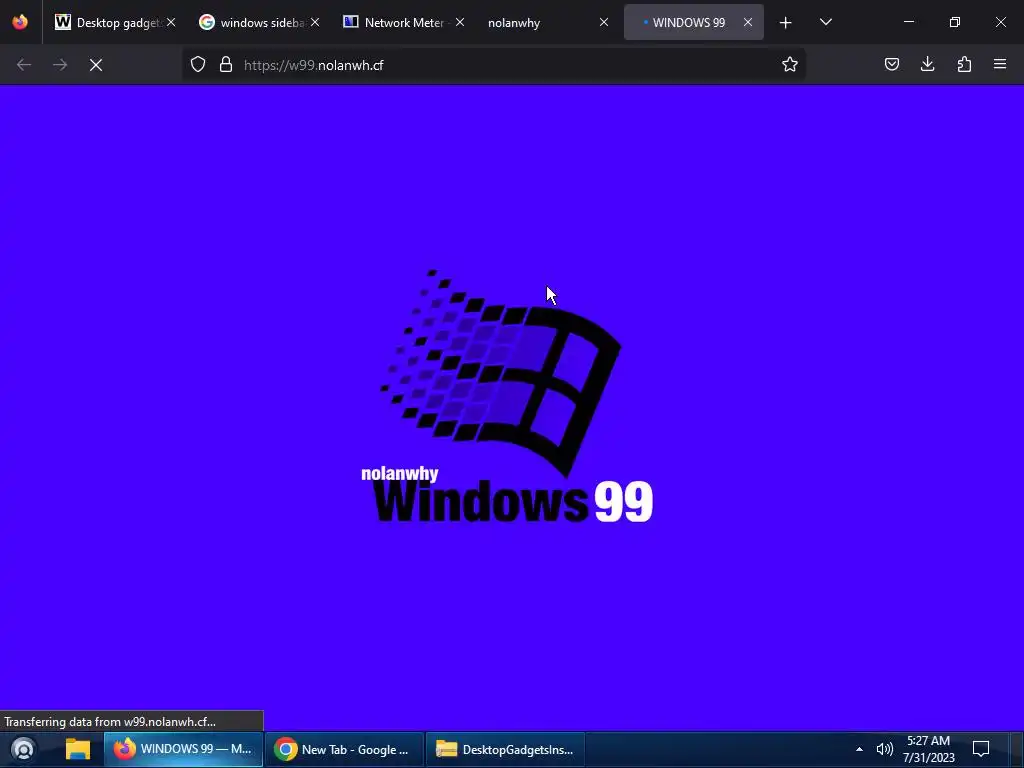The width and height of the screenshot is (1024, 768).
Task: Open Firefox application menu
Action: pos(1000,65)
